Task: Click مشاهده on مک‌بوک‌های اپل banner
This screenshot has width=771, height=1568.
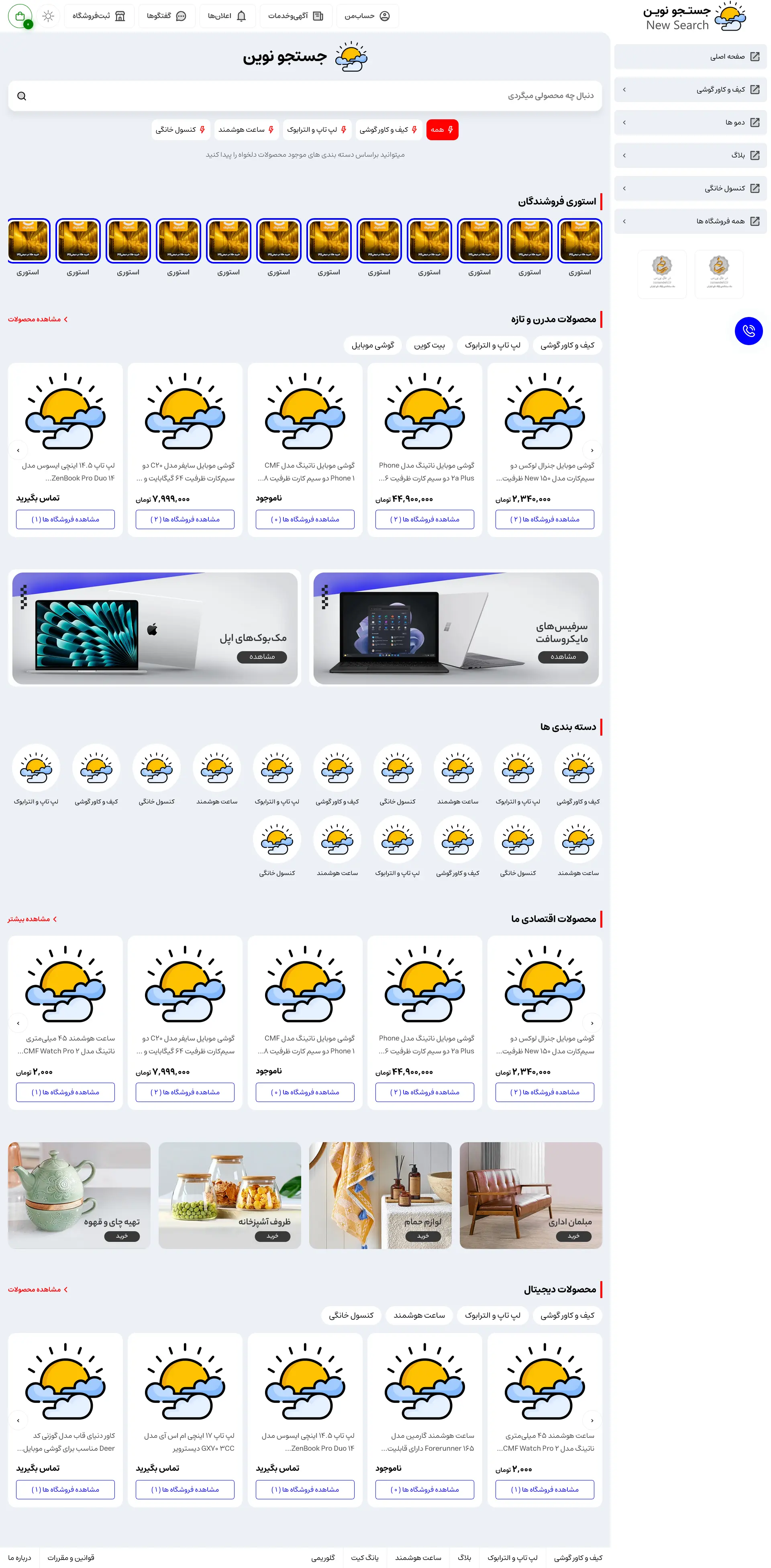Action: tap(262, 657)
